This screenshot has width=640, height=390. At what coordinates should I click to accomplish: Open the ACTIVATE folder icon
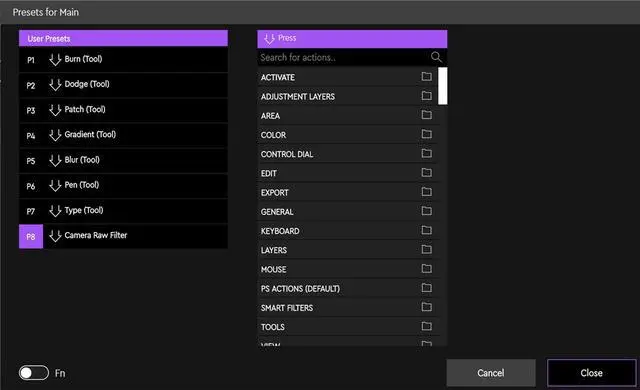click(427, 76)
